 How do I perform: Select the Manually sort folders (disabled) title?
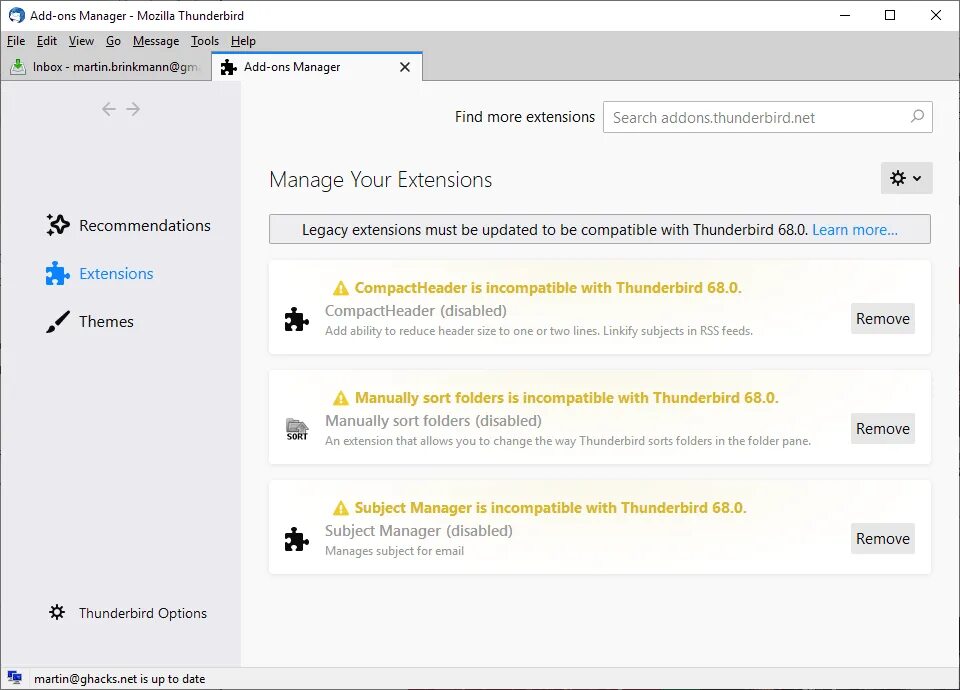pyautogui.click(x=433, y=421)
